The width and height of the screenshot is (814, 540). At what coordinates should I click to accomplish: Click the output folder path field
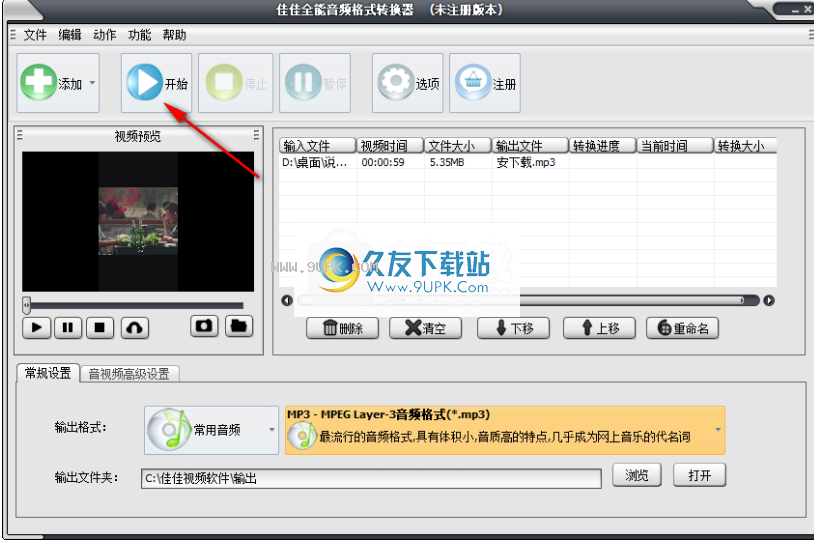point(371,478)
